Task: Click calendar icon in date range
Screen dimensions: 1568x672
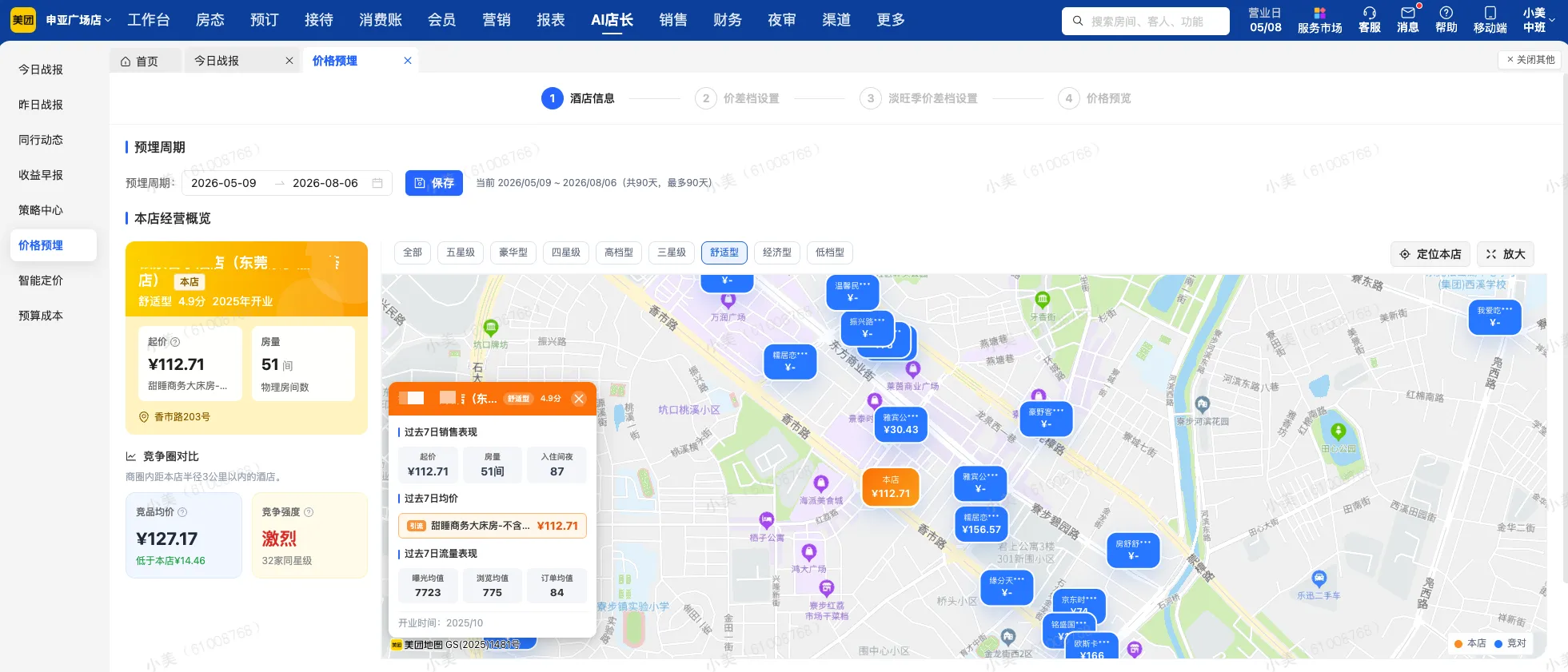Action: [377, 183]
